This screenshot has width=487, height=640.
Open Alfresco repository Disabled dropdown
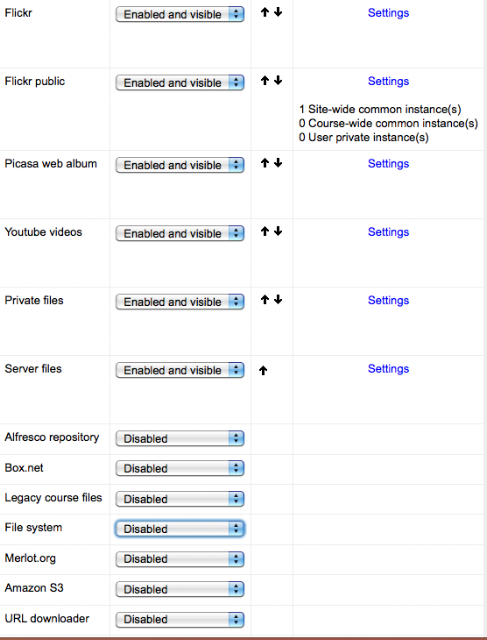pyautogui.click(x=180, y=438)
